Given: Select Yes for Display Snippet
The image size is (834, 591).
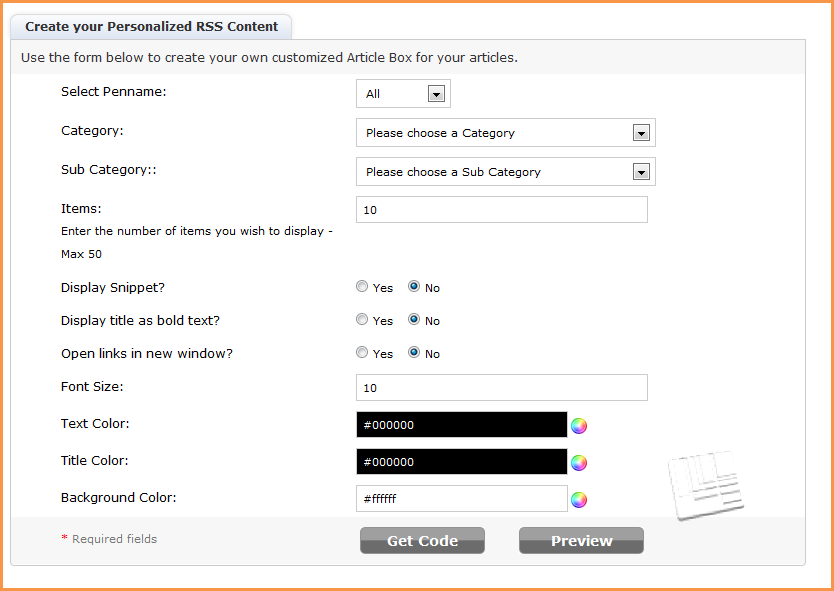Looking at the screenshot, I should [362, 287].
